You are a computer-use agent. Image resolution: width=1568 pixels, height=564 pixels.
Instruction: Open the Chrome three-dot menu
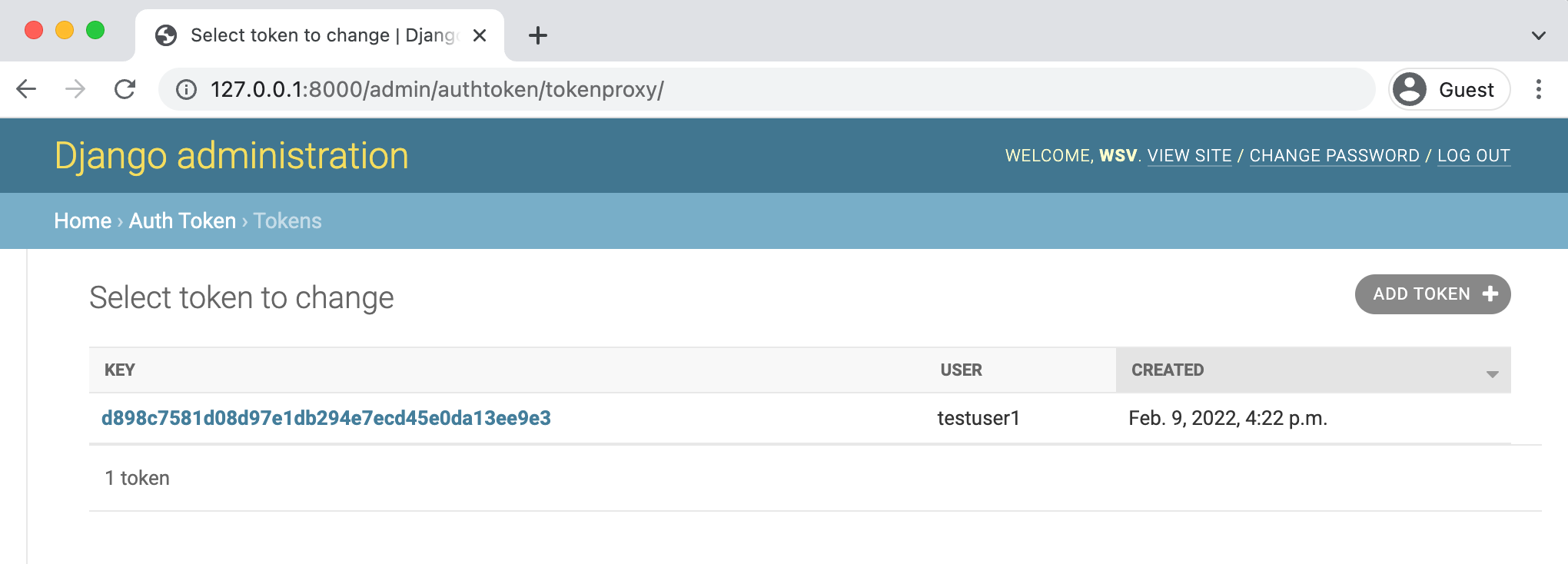pos(1538,89)
